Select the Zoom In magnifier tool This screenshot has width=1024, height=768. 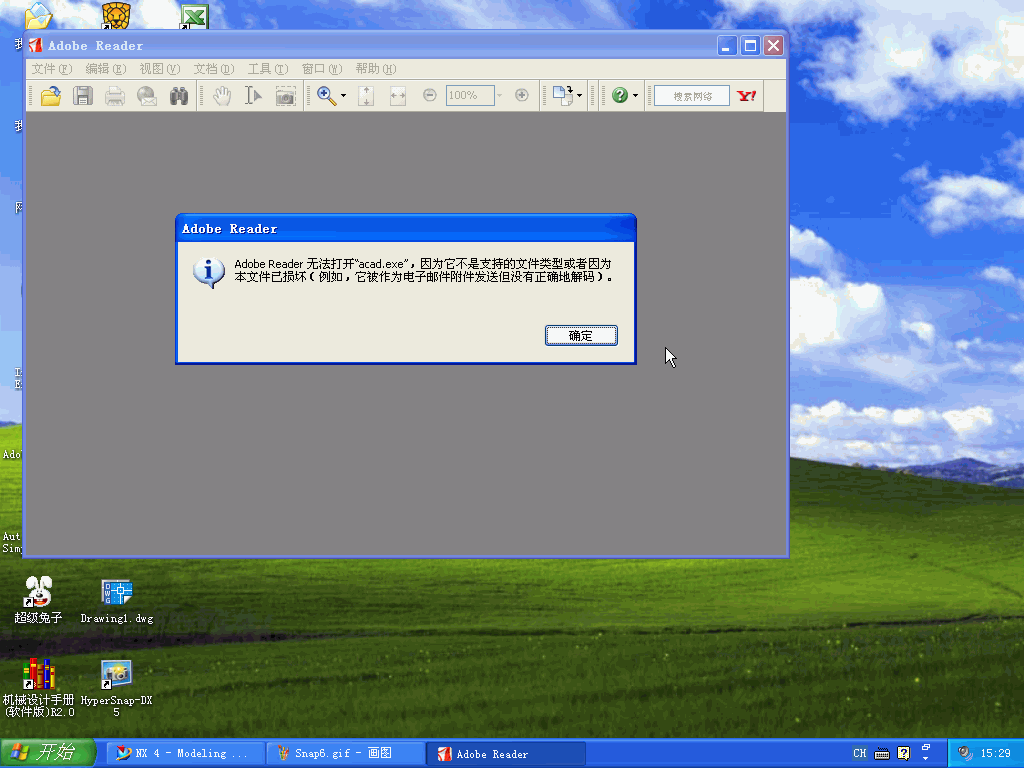(327, 96)
